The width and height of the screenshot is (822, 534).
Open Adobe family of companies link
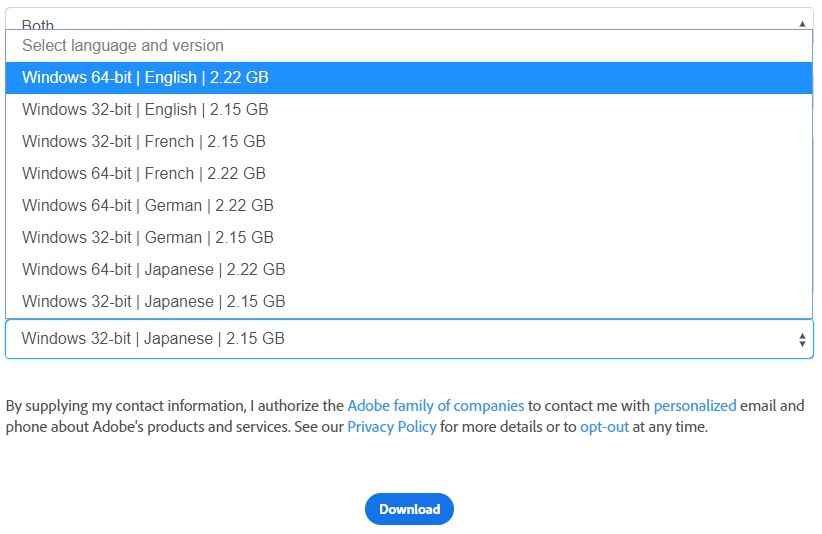(436, 406)
